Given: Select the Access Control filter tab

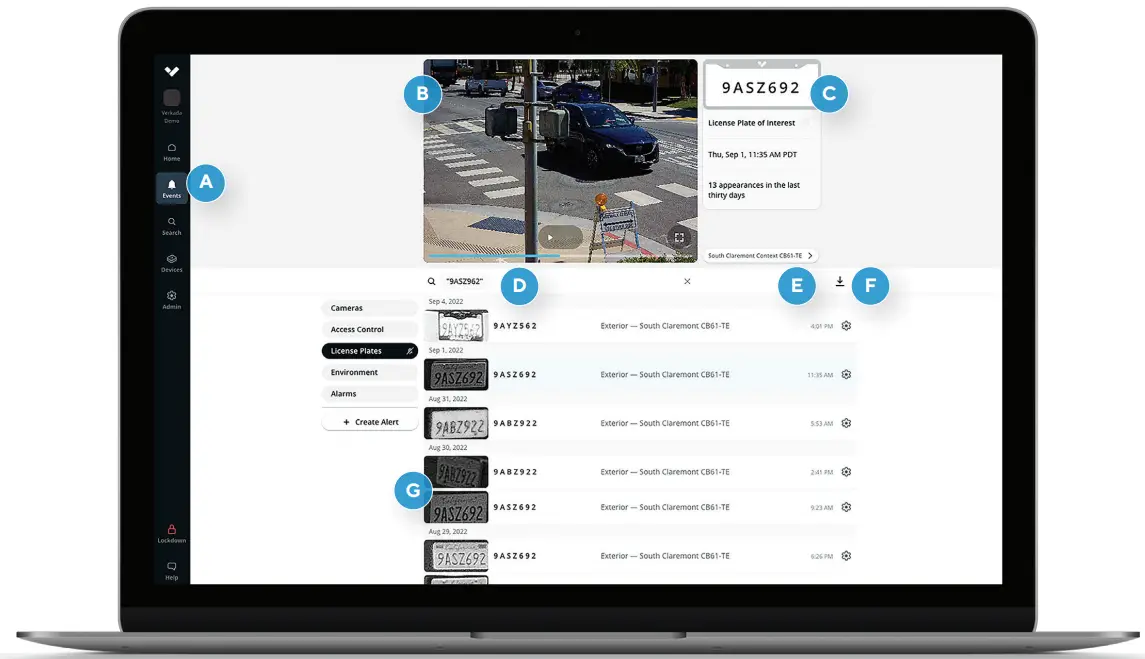Looking at the screenshot, I should tap(369, 329).
